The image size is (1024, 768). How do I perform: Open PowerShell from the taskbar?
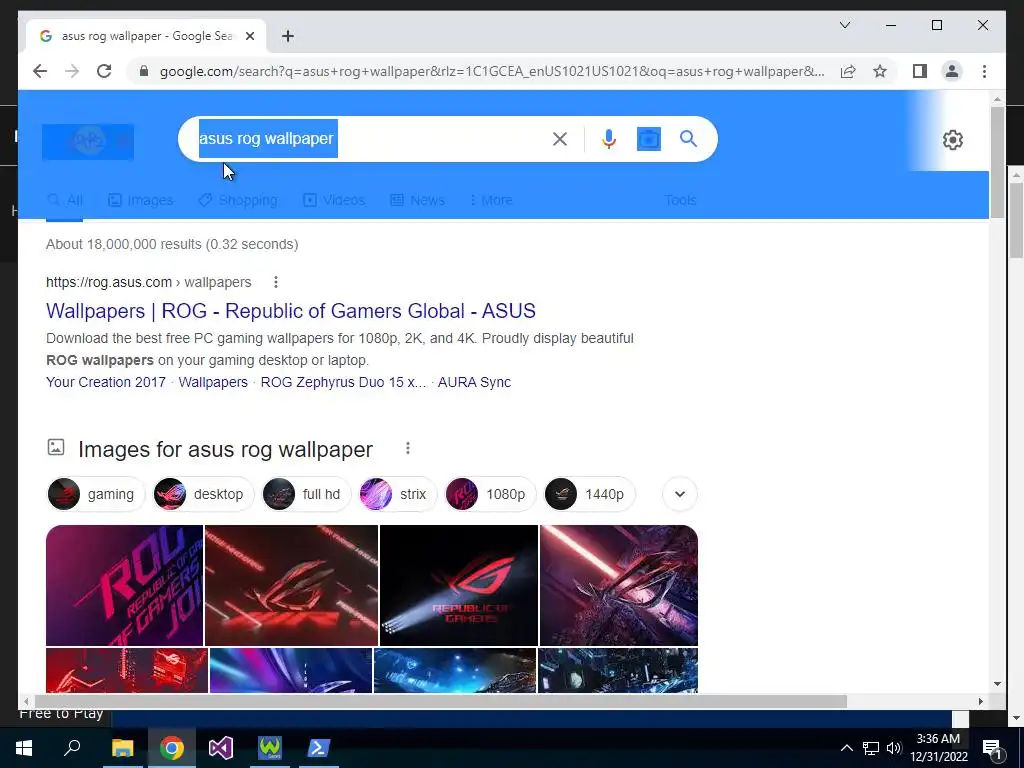(319, 748)
